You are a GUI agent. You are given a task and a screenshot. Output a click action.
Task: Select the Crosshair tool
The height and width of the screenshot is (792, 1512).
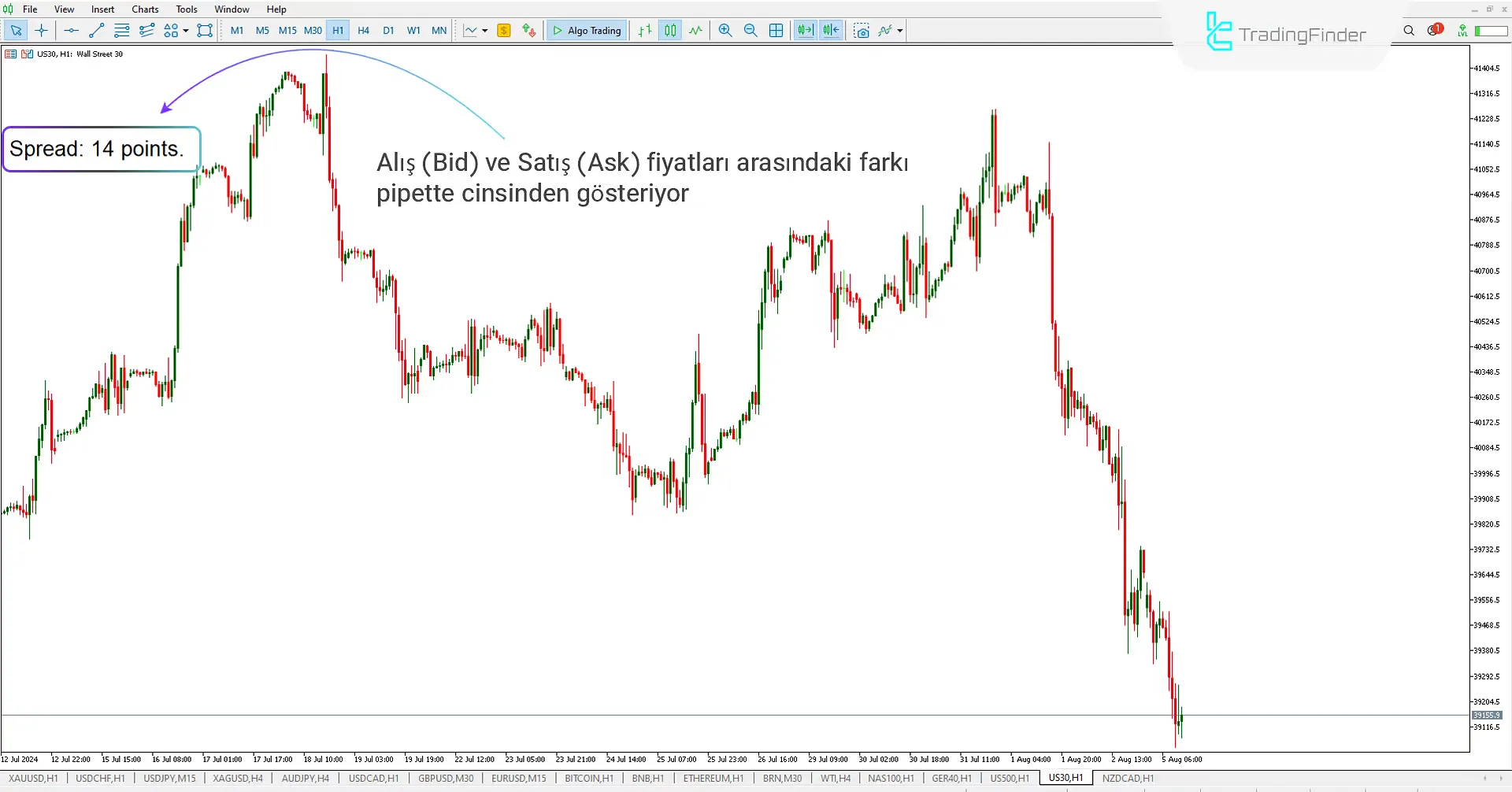[41, 30]
